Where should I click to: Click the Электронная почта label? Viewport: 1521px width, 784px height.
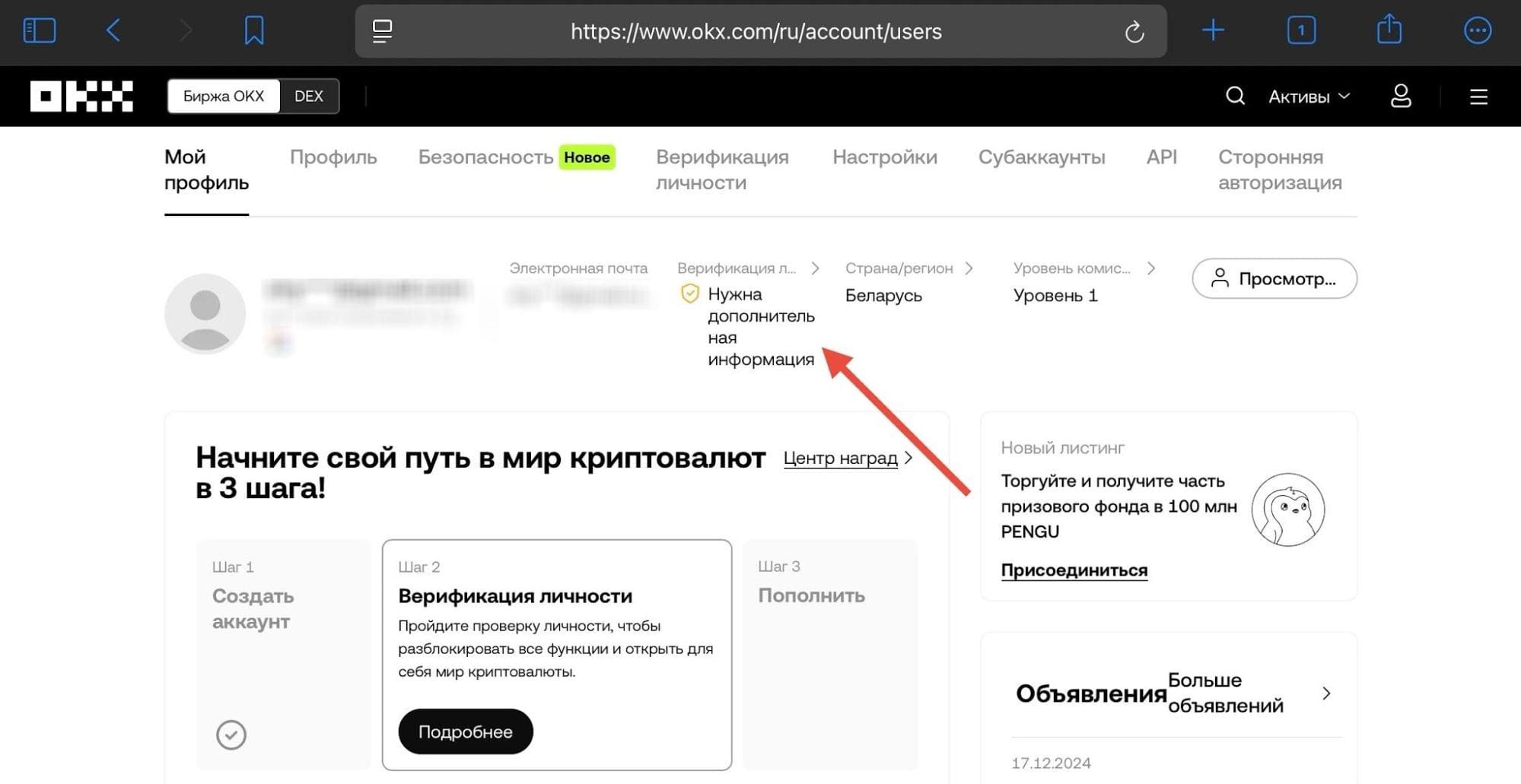point(578,268)
